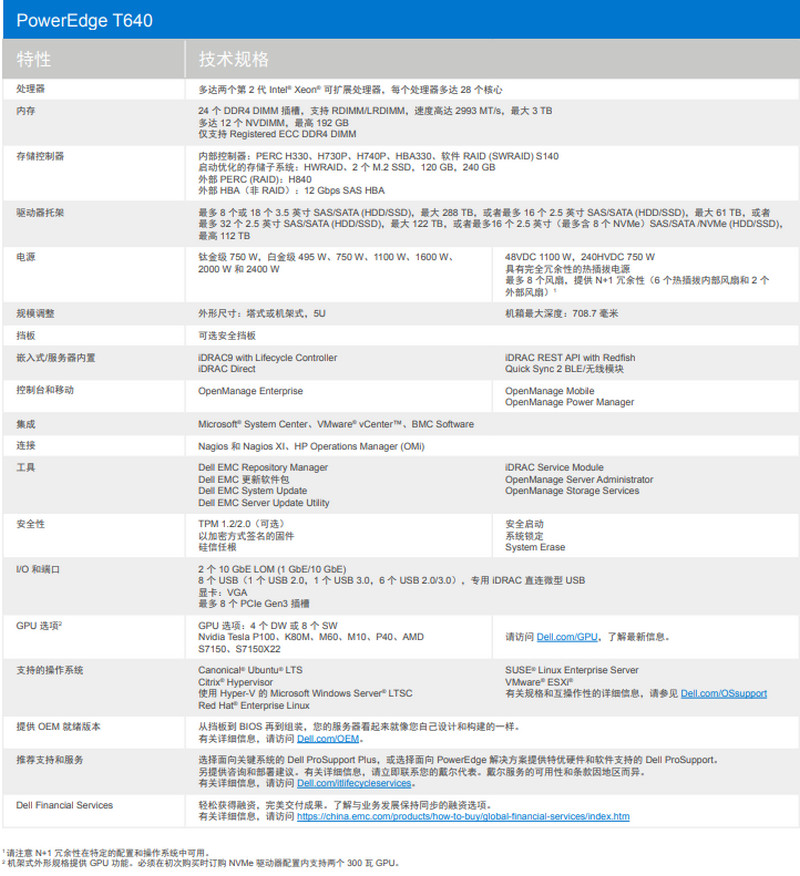Click the text Quick Sync 2 BLE/无线模块

(x=564, y=369)
